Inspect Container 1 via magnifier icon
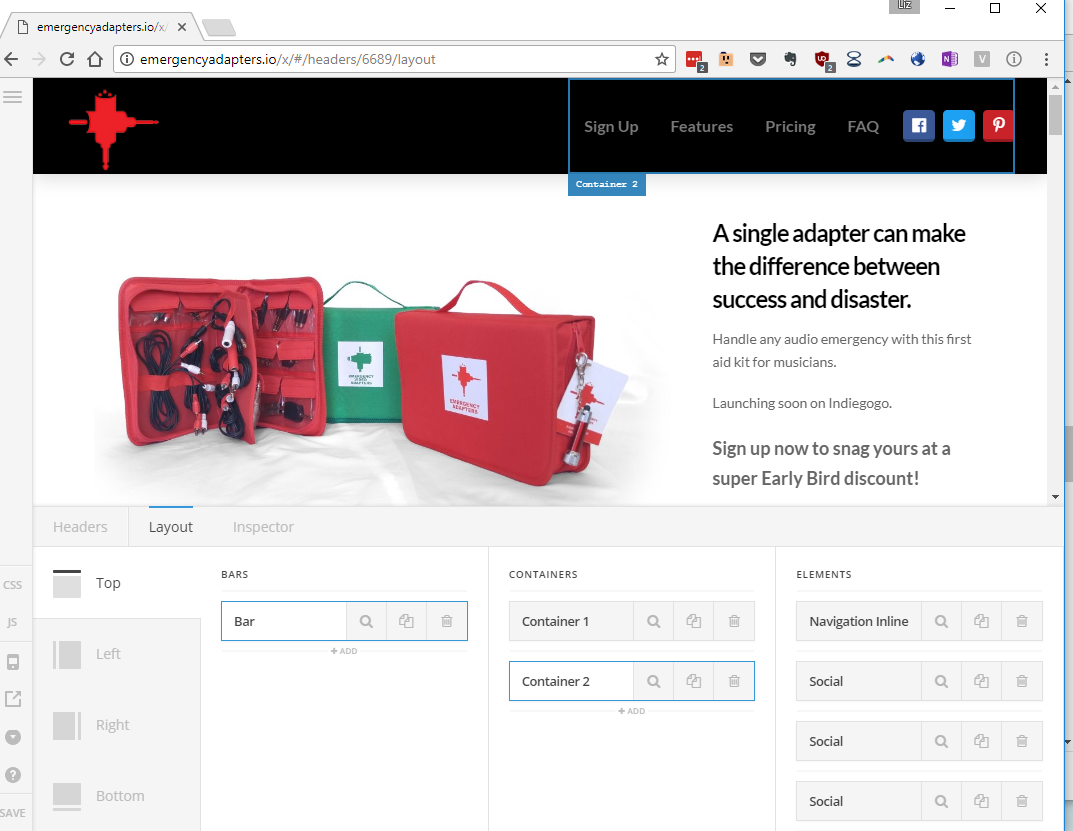Image resolution: width=1073 pixels, height=831 pixels. [x=654, y=622]
